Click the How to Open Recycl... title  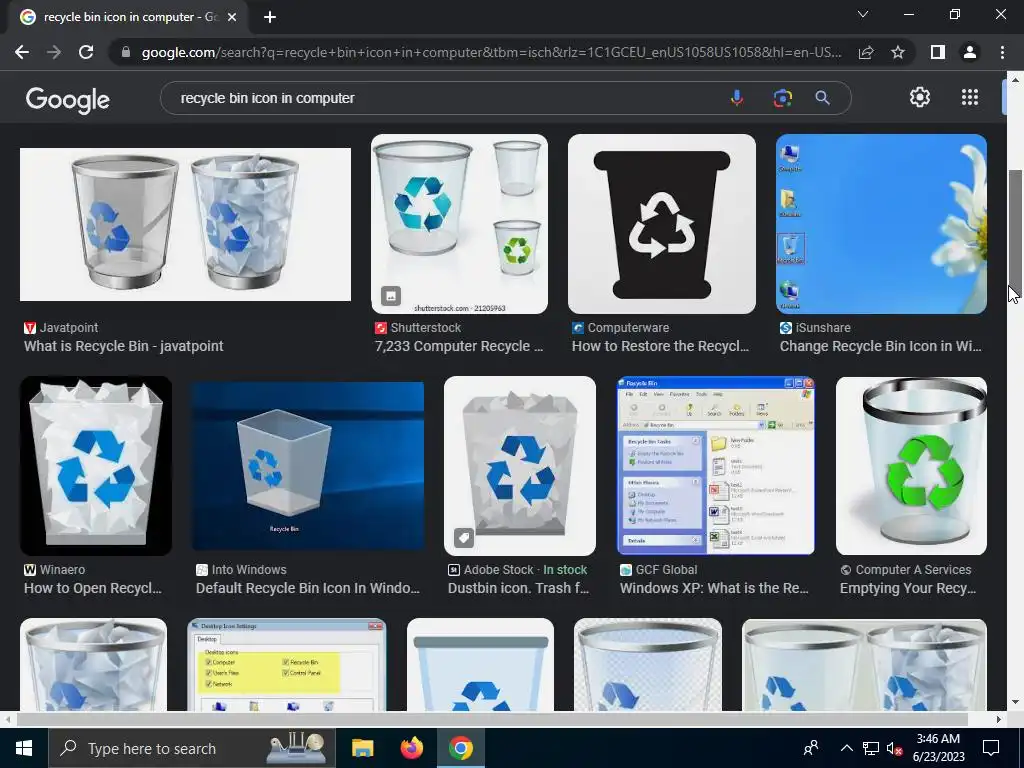[x=93, y=588]
